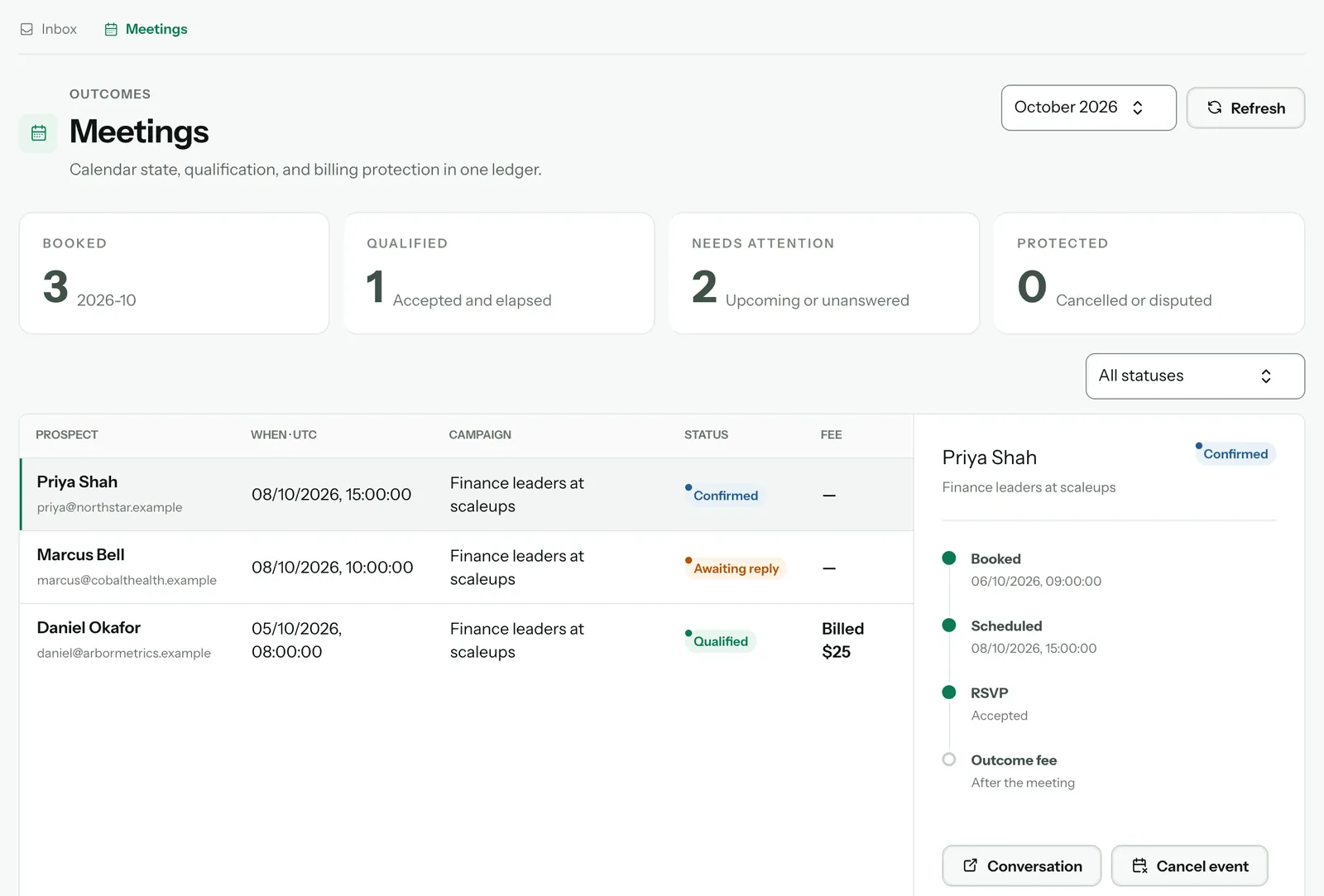Click the 08/10/2026, 10:00:00 time cell

point(332,568)
